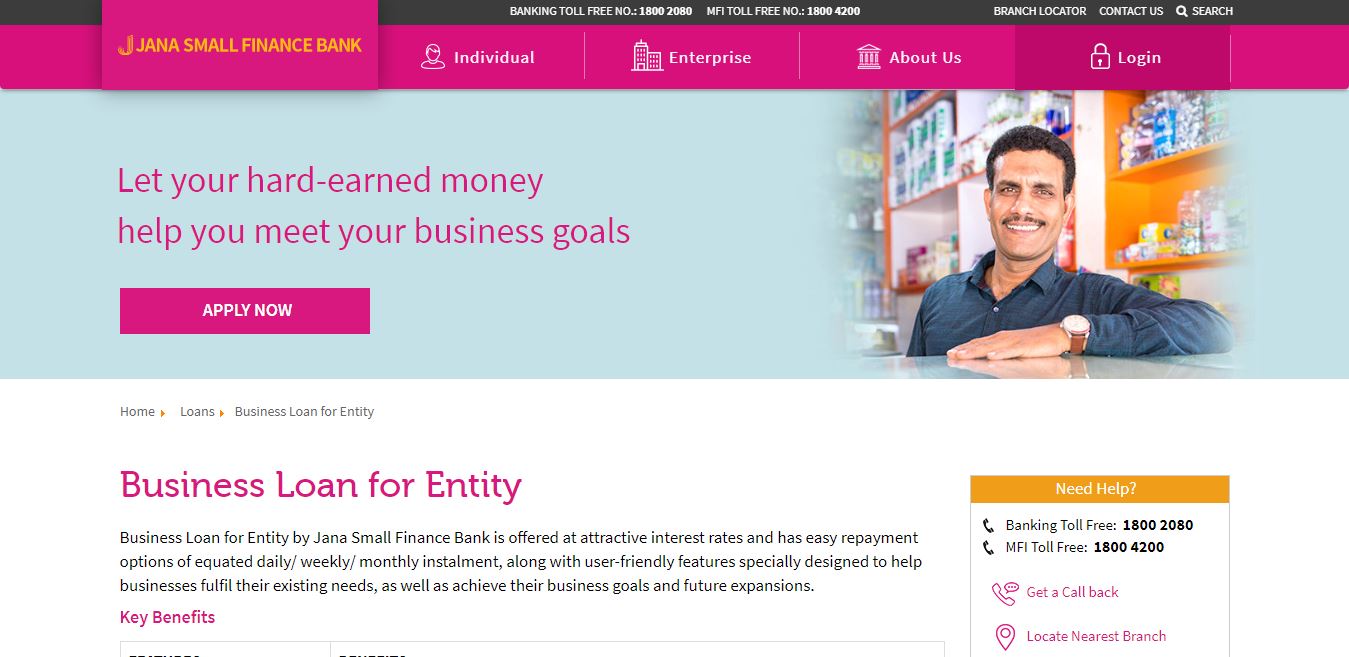Expand the Individual navigation menu
This screenshot has width=1349, height=657.
tap(493, 57)
